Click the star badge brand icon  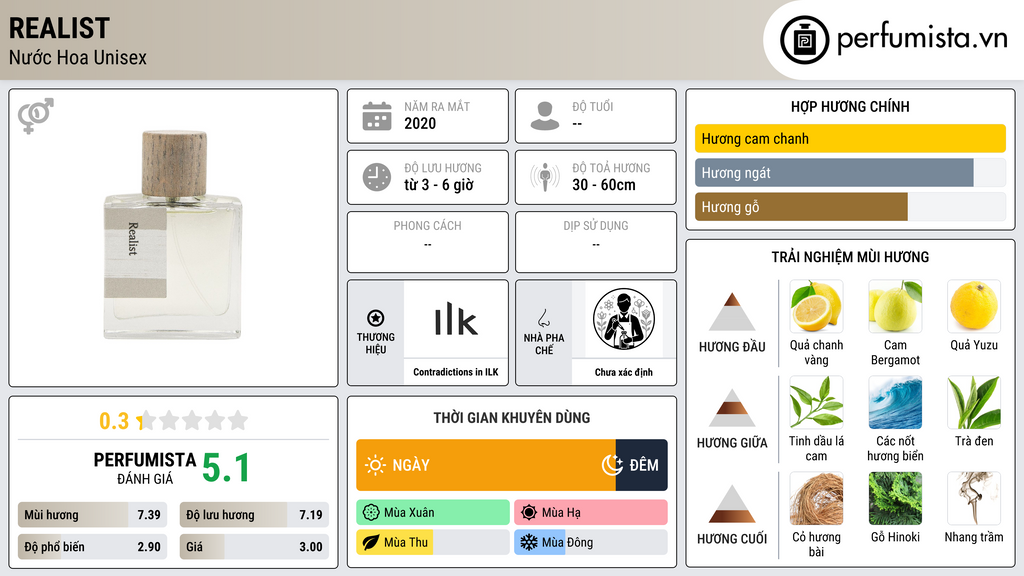(376, 318)
